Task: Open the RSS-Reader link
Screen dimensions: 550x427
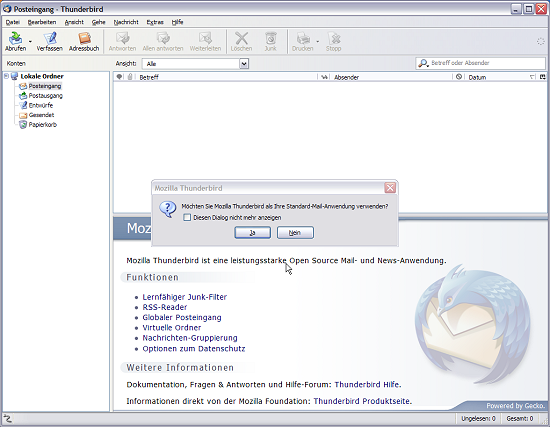Action: [x=165, y=307]
